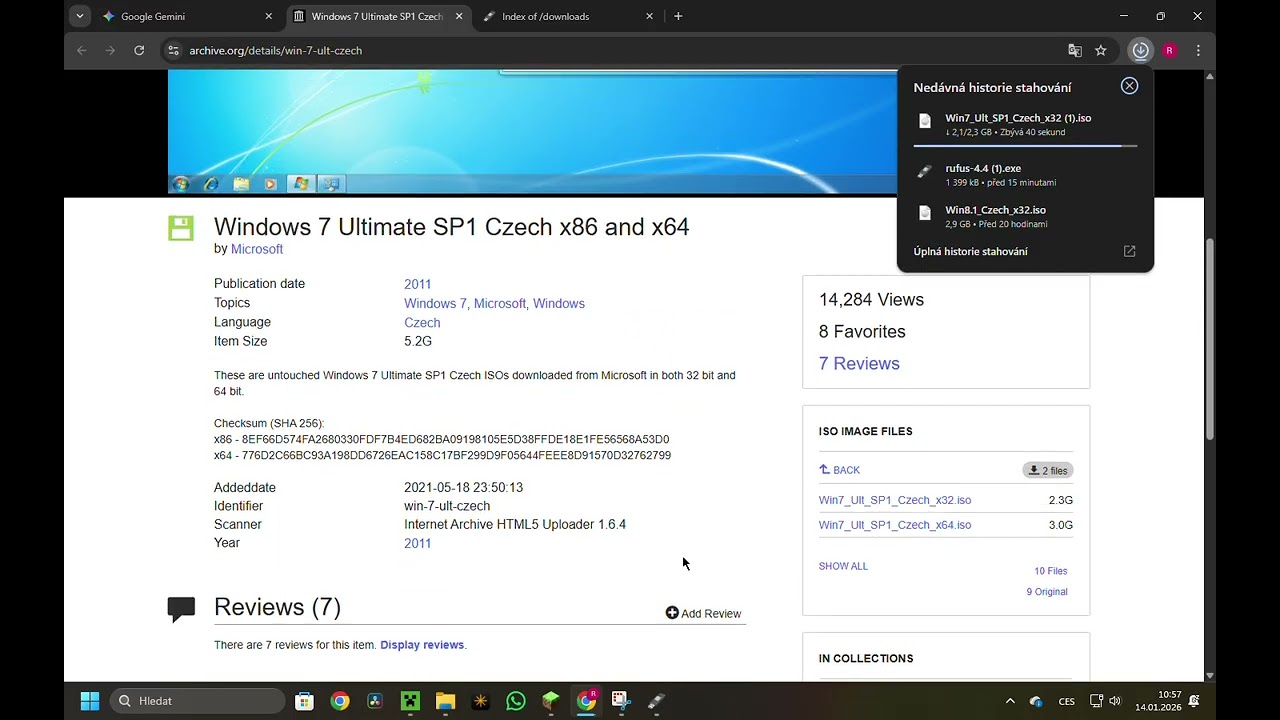
Task: Open the Windows Start menu
Action: click(x=90, y=701)
